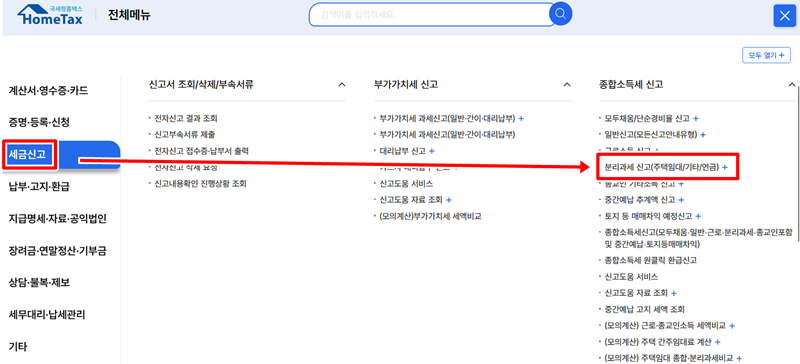Screen dimensions: 800x364
Task: Expand the plus next to 주택임대 종합·분리과세비교
Action: point(739,358)
